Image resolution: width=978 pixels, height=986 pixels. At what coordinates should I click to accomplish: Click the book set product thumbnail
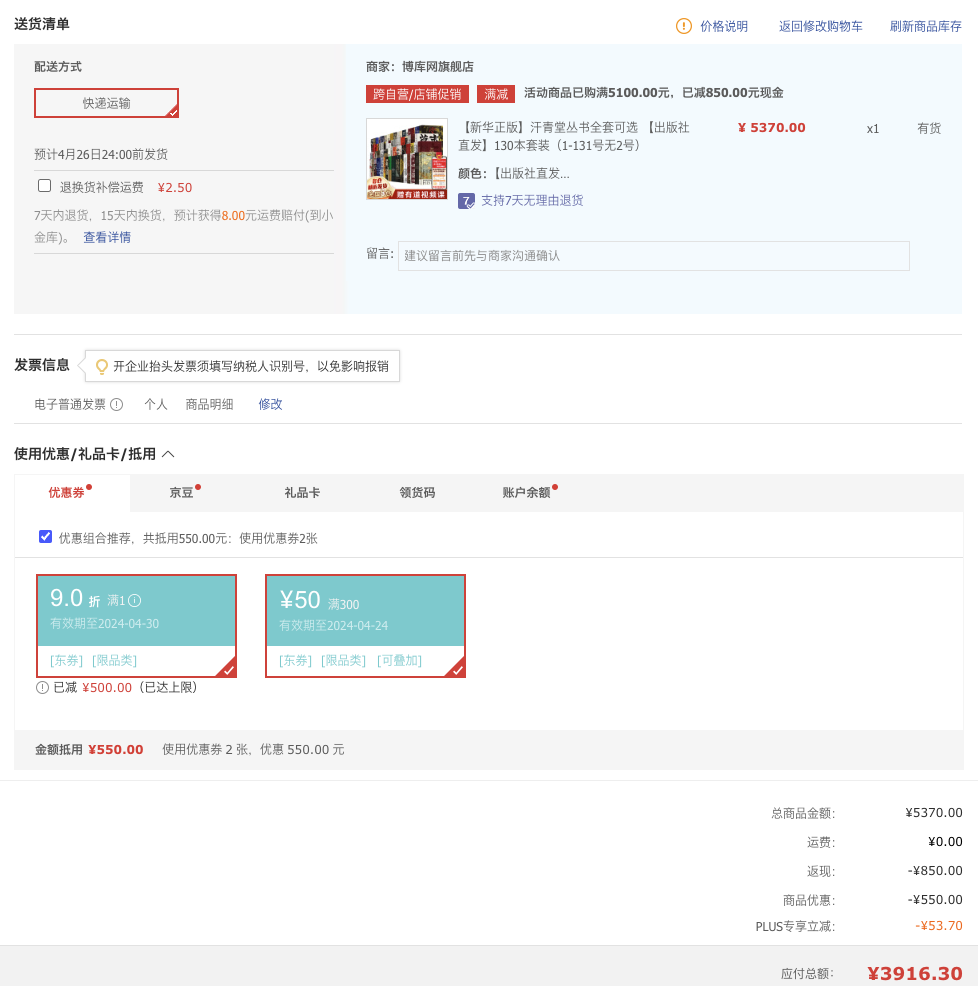tap(407, 159)
